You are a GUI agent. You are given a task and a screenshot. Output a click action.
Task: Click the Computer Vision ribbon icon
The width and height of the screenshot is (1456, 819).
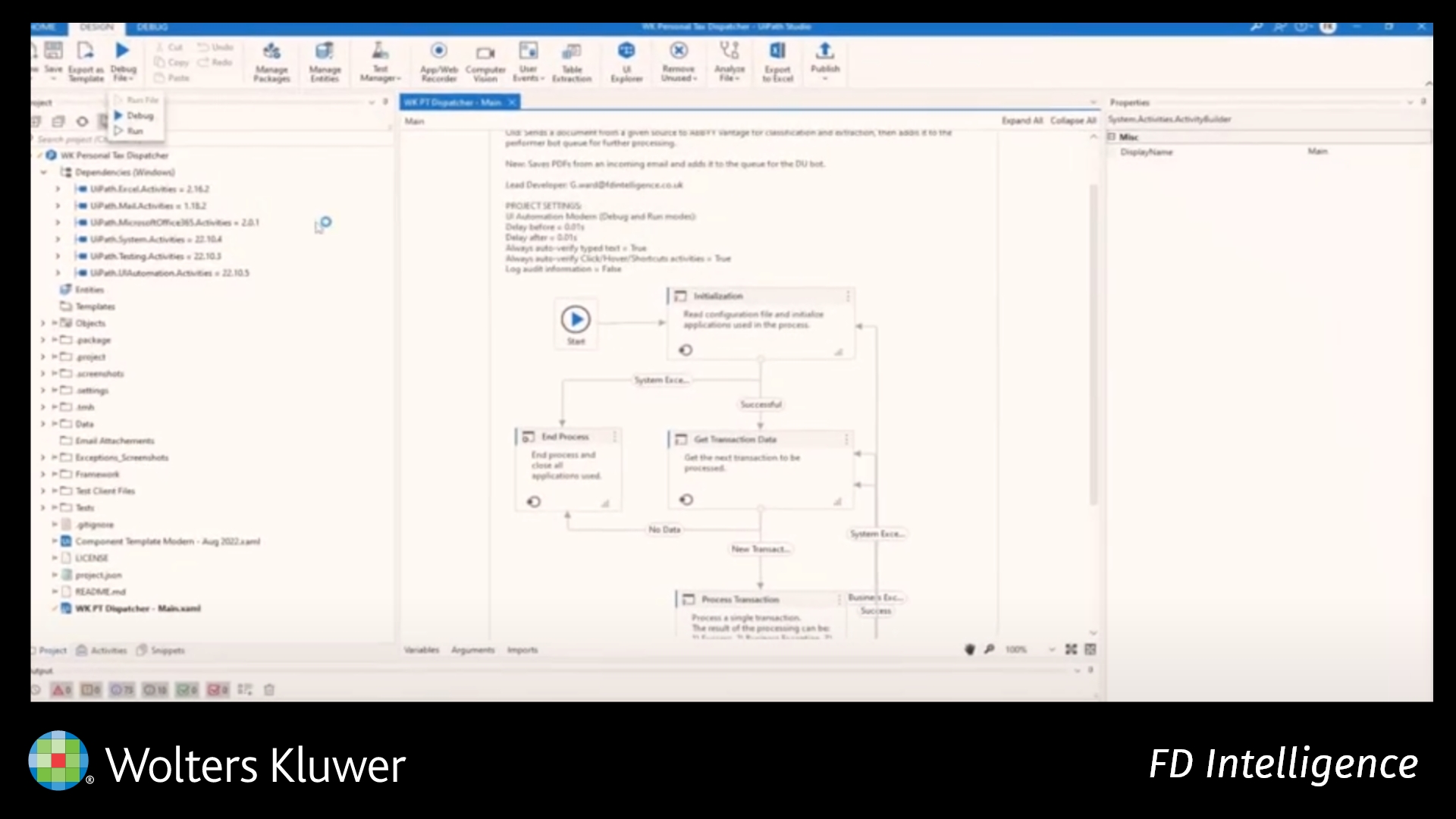pyautogui.click(x=485, y=61)
